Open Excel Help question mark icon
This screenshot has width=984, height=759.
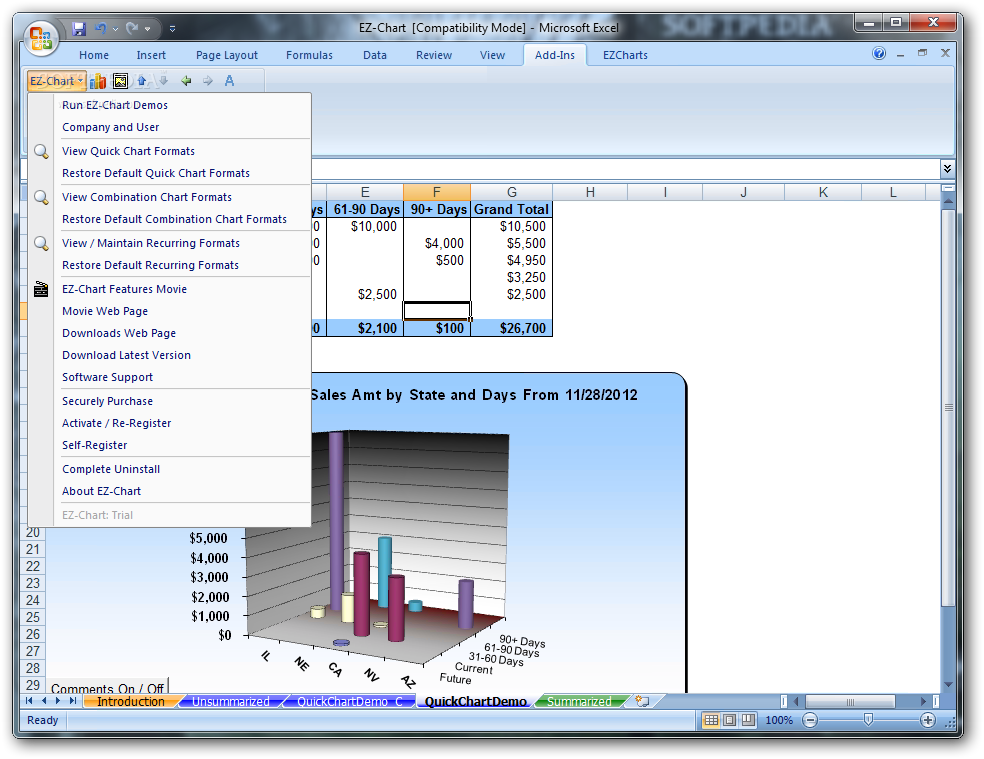(x=879, y=53)
